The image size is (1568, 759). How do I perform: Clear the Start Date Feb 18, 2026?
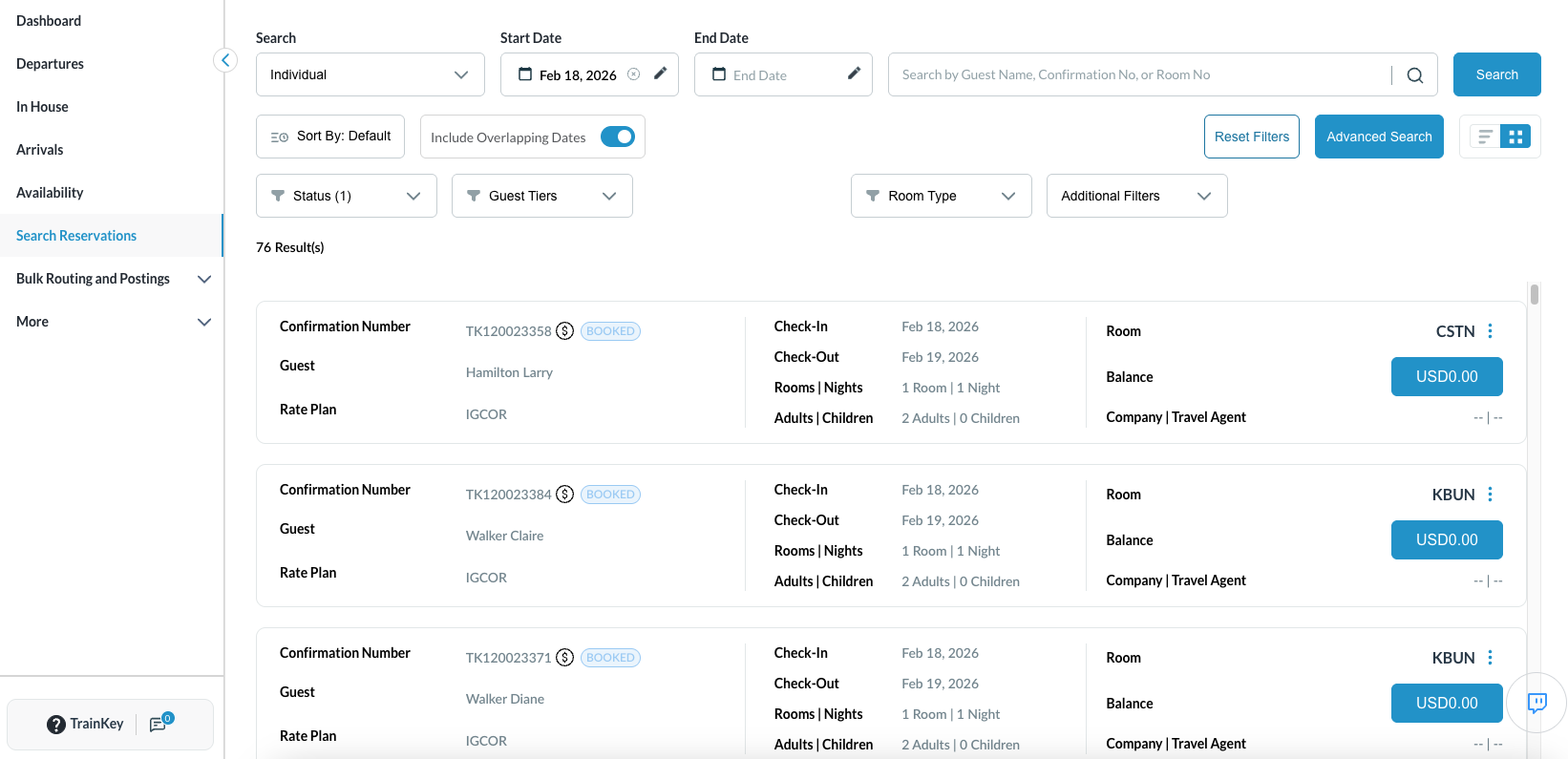633,74
